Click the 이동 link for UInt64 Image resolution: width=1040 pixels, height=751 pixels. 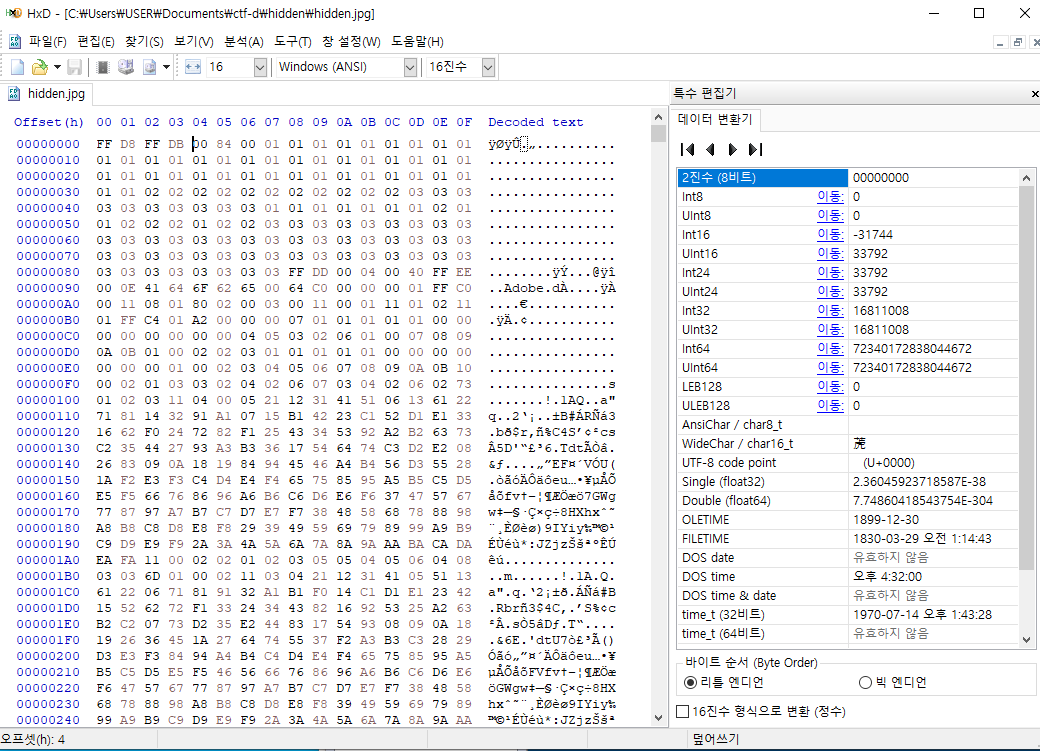tap(830, 368)
